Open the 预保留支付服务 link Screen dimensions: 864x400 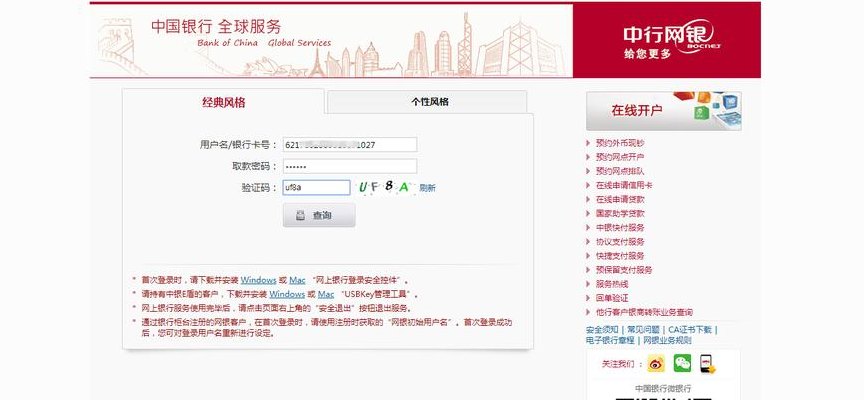pos(624,270)
